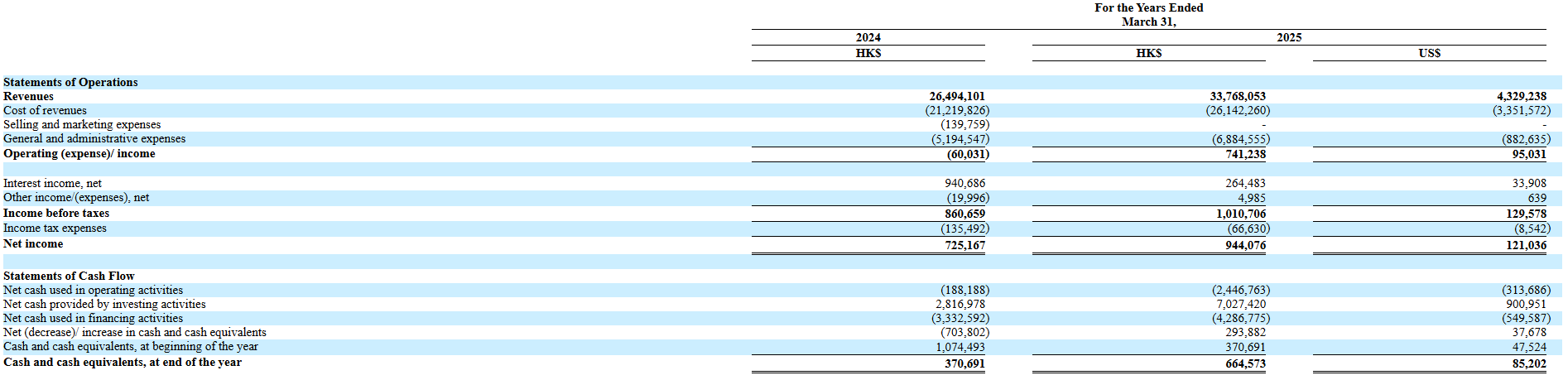Click the 'Revenues' row label
Viewport: 1568px width, 380px height.
(28, 96)
